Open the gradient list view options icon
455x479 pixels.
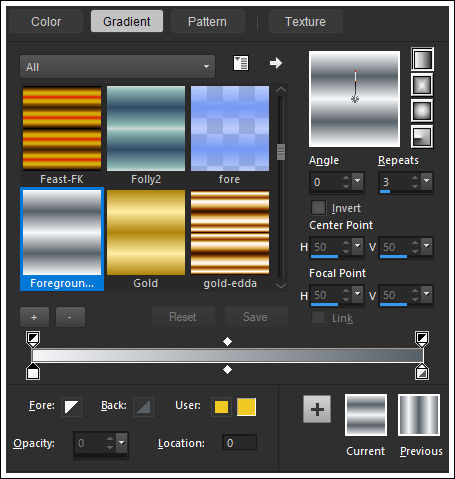point(241,63)
